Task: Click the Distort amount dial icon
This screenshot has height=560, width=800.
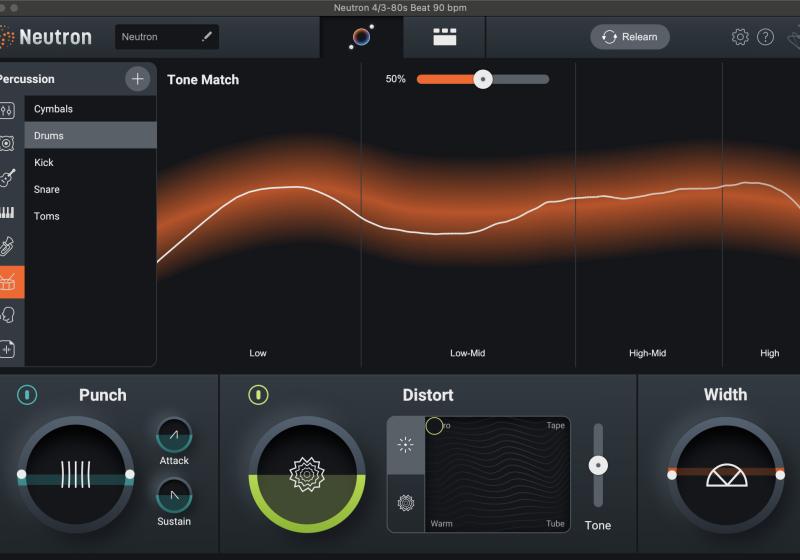Action: pos(307,474)
